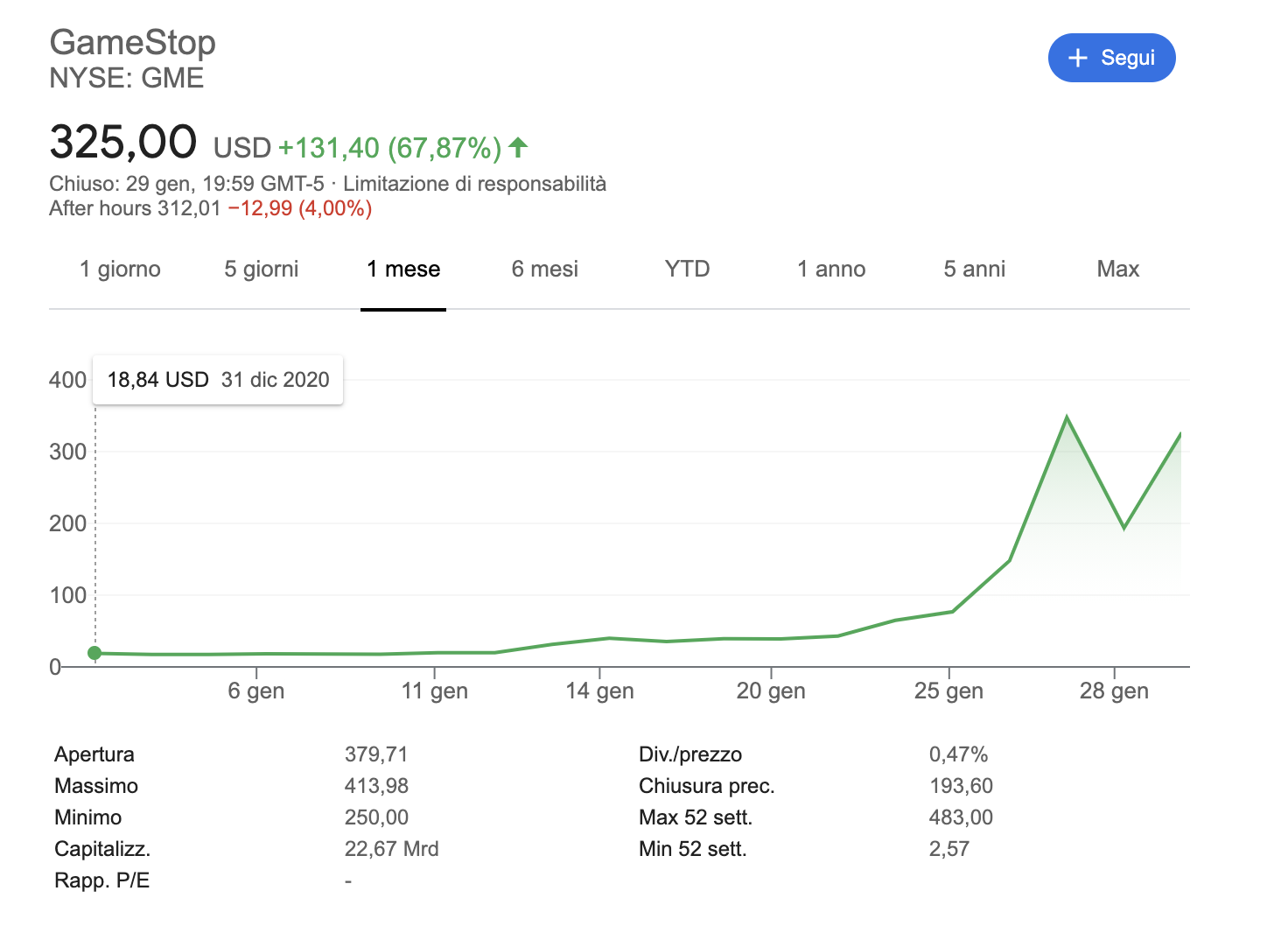Click the plus icon in Segui button

tap(1078, 58)
